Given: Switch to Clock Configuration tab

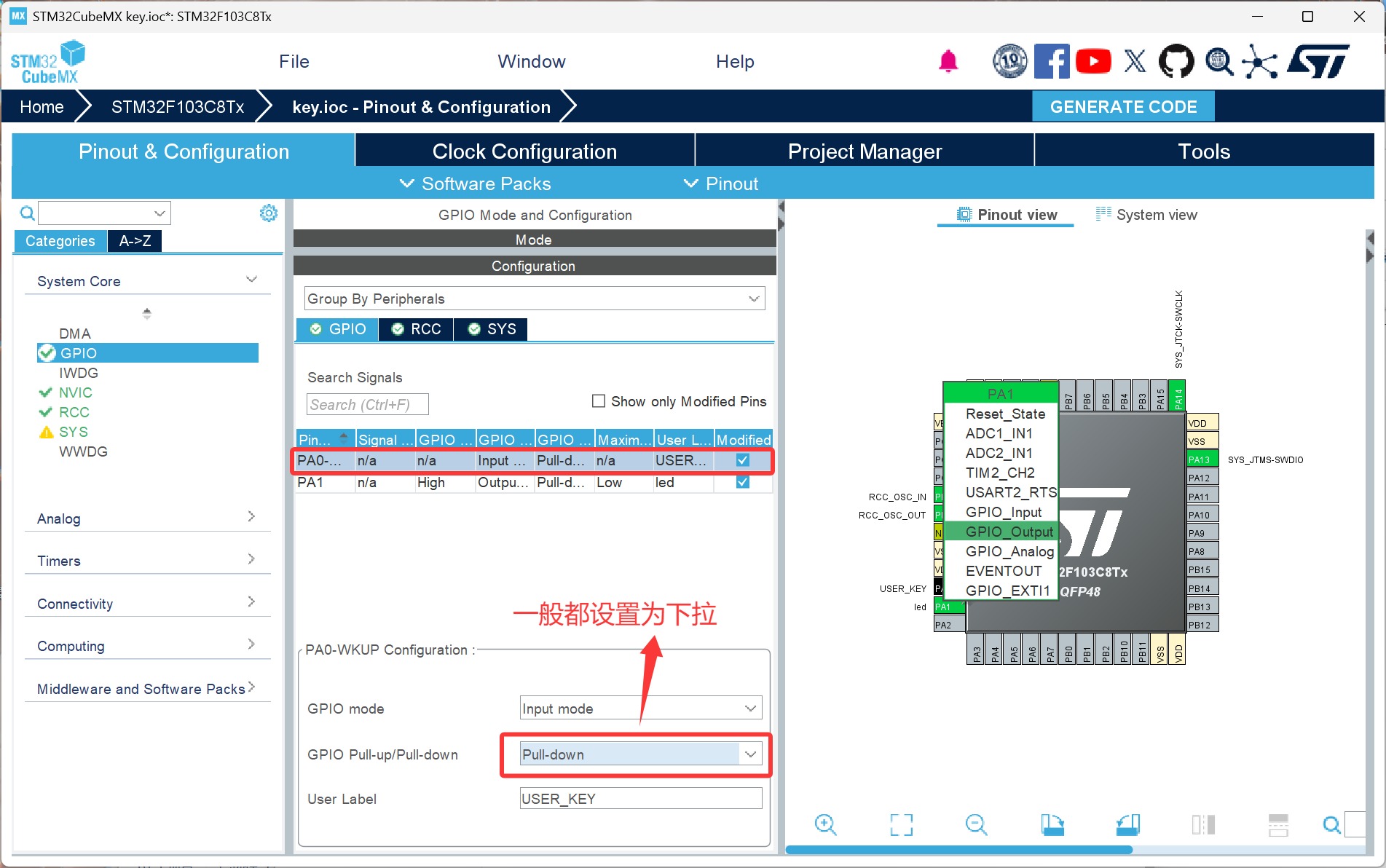Looking at the screenshot, I should click(524, 151).
